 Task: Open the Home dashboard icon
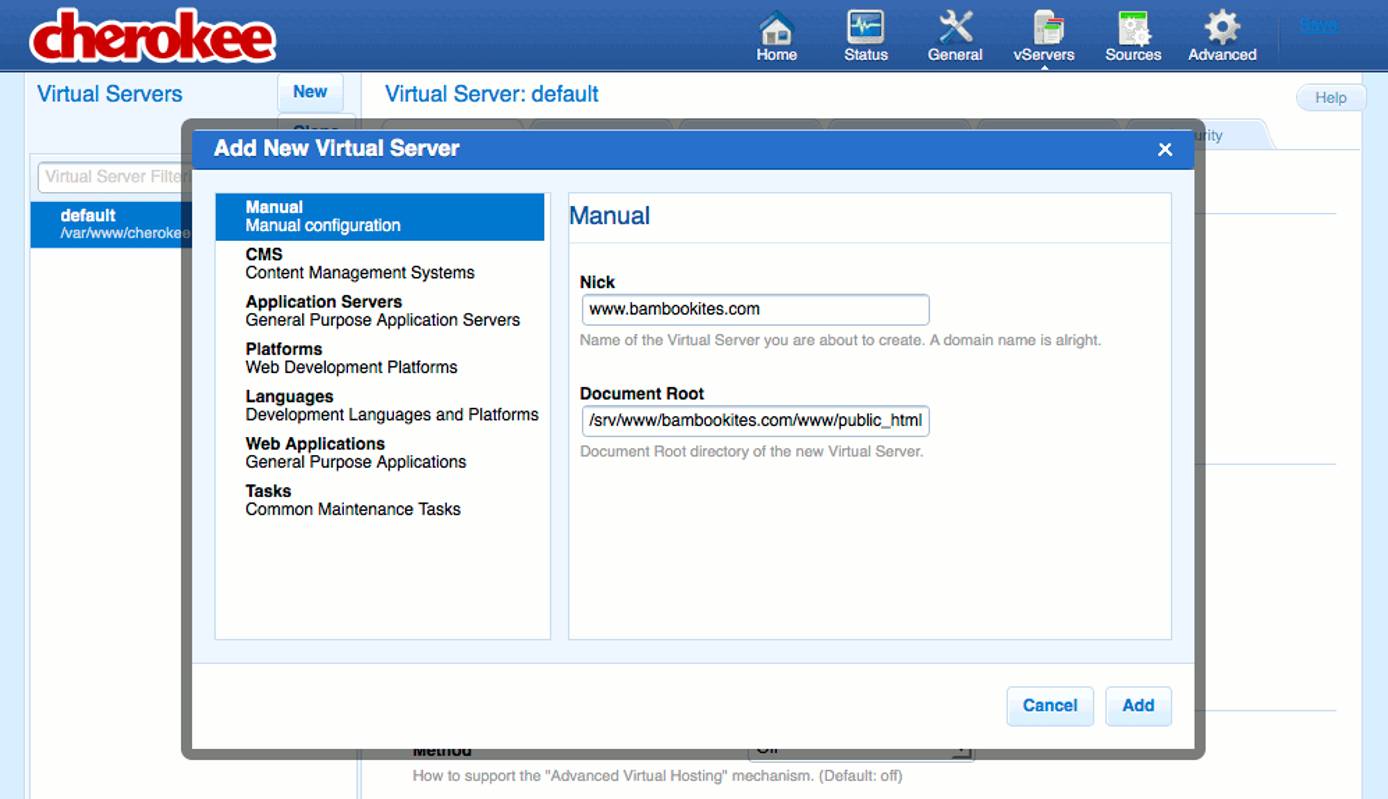pyautogui.click(x=776, y=35)
